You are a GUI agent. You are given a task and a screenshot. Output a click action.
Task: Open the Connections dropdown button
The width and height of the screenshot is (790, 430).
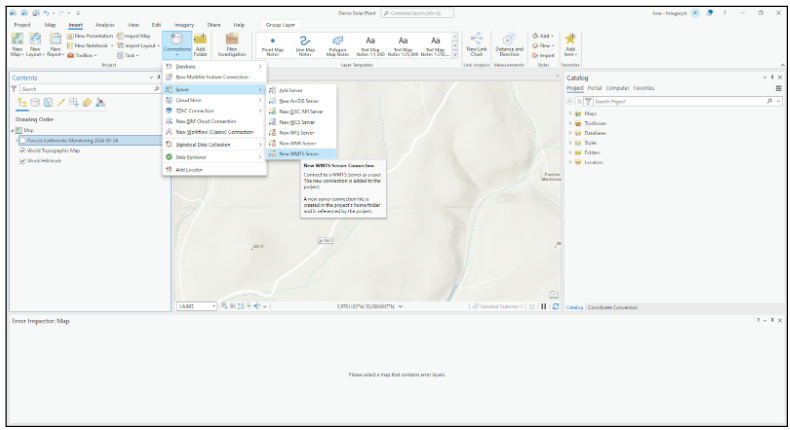[177, 45]
